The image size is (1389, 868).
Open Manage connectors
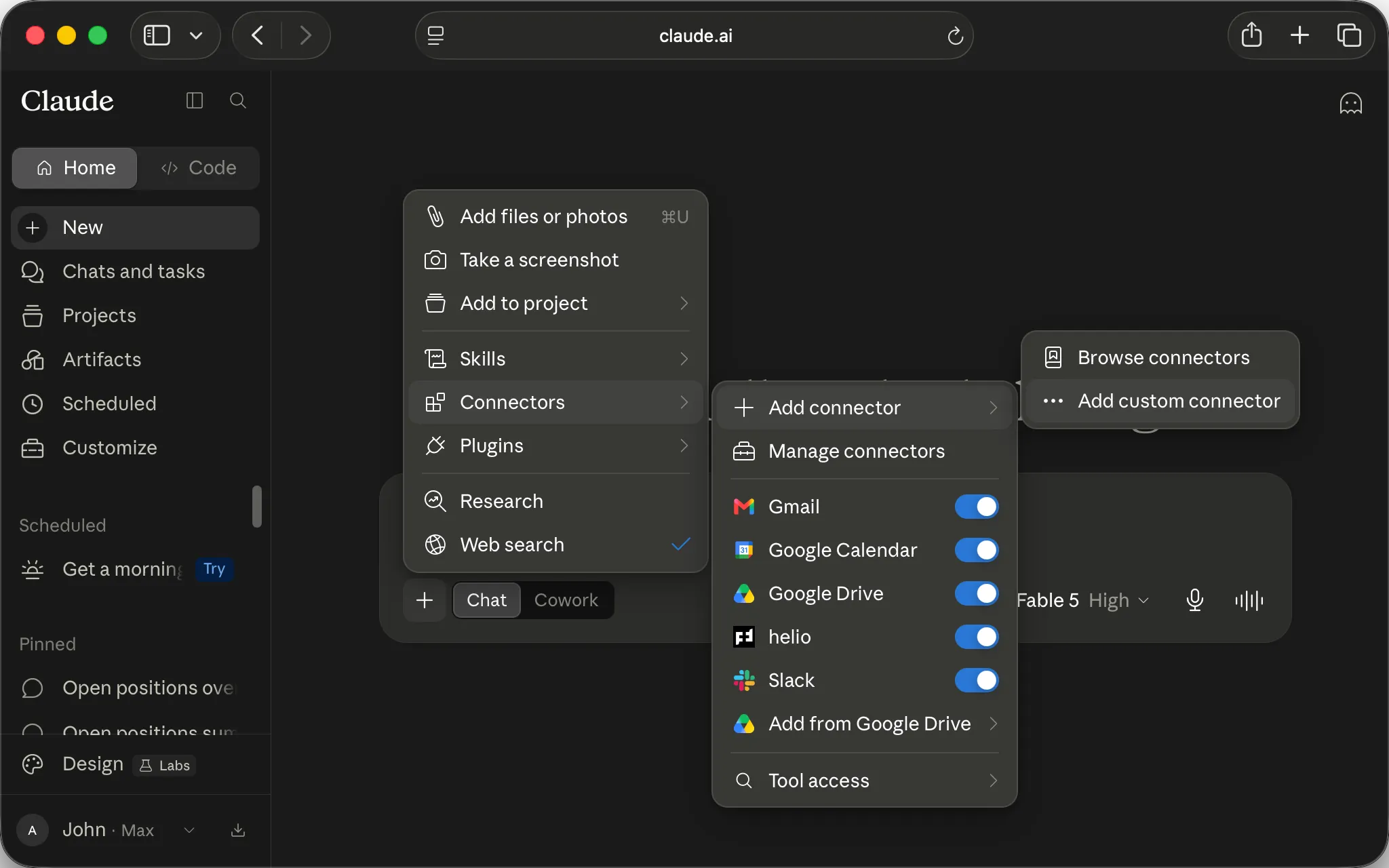click(865, 451)
